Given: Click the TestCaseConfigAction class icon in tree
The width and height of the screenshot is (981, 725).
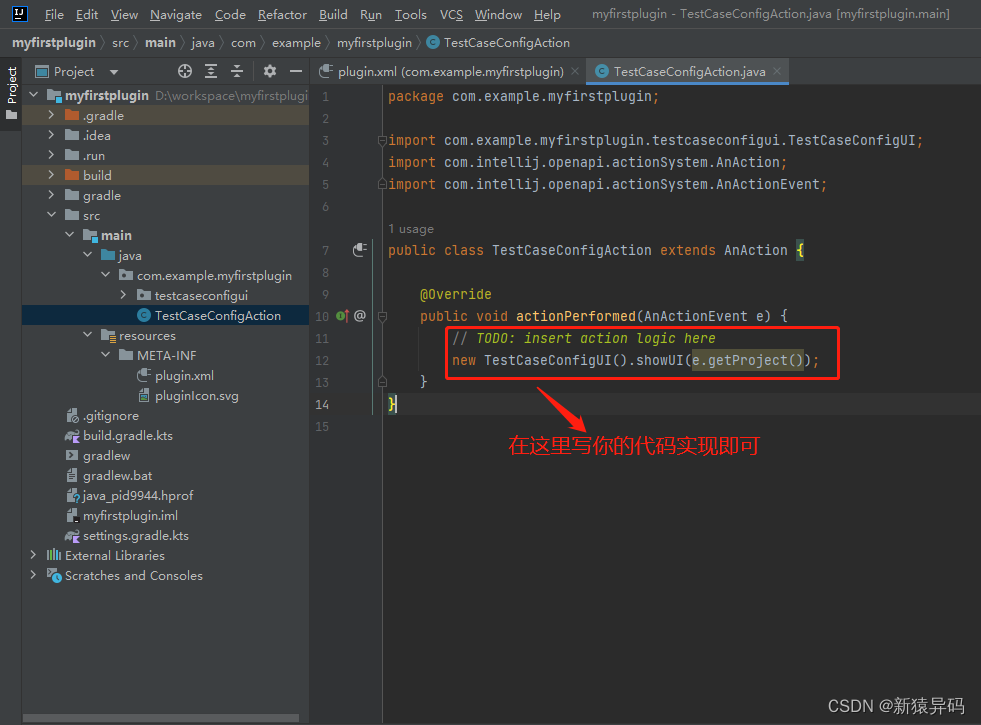Looking at the screenshot, I should click(x=144, y=315).
